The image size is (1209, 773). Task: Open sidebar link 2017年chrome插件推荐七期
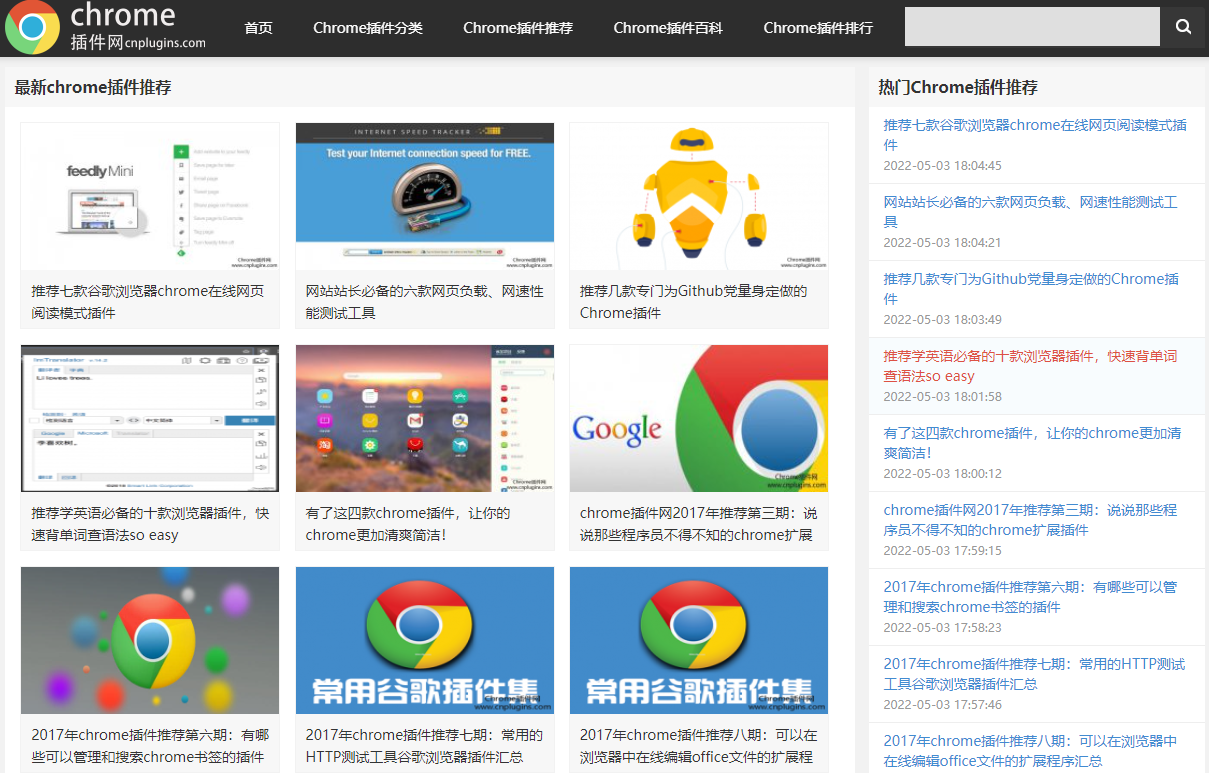pos(1034,674)
